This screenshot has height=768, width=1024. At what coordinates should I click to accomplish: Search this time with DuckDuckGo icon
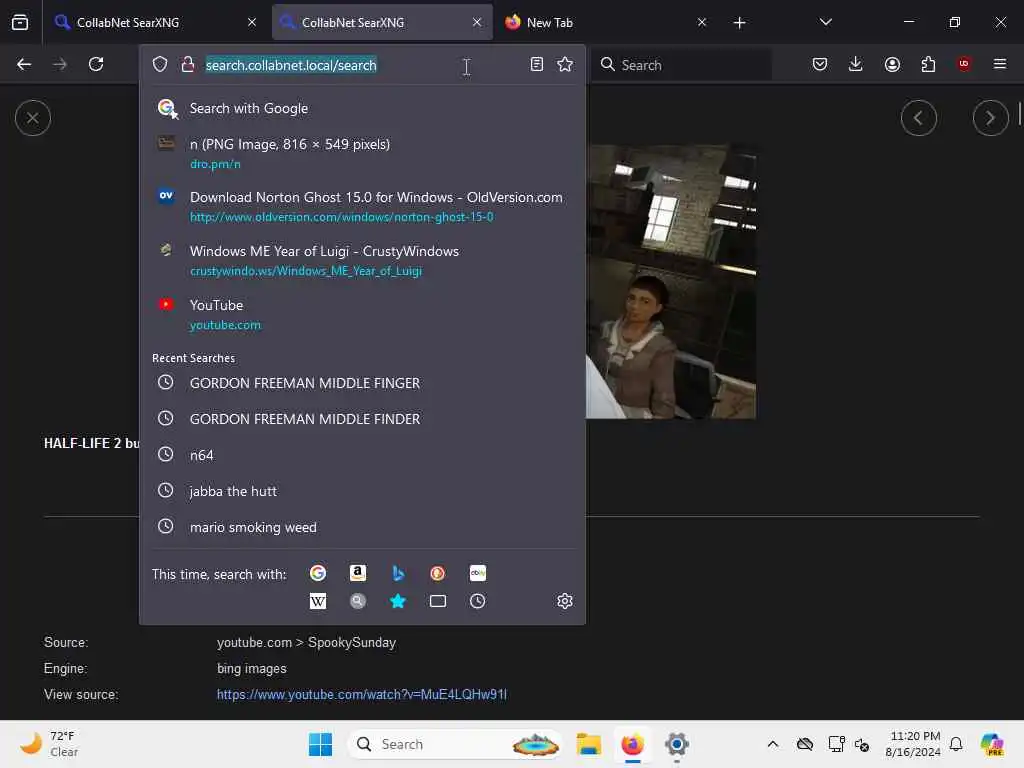point(438,573)
